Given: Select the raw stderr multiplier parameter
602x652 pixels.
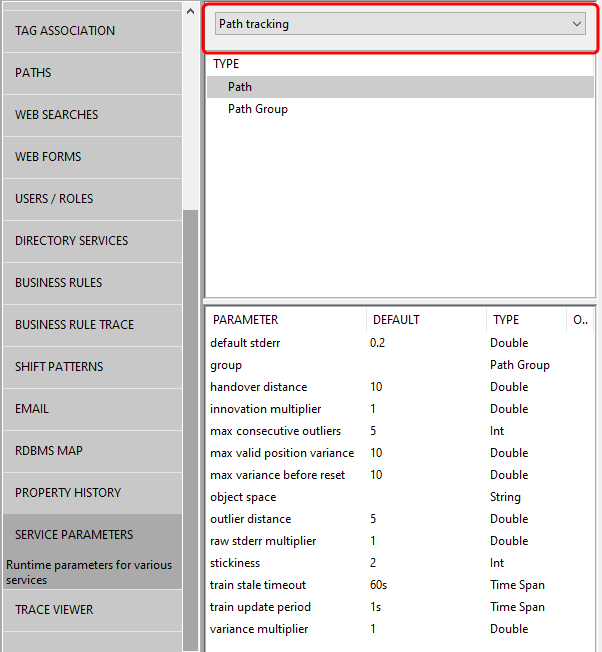Looking at the screenshot, I should coord(400,541).
